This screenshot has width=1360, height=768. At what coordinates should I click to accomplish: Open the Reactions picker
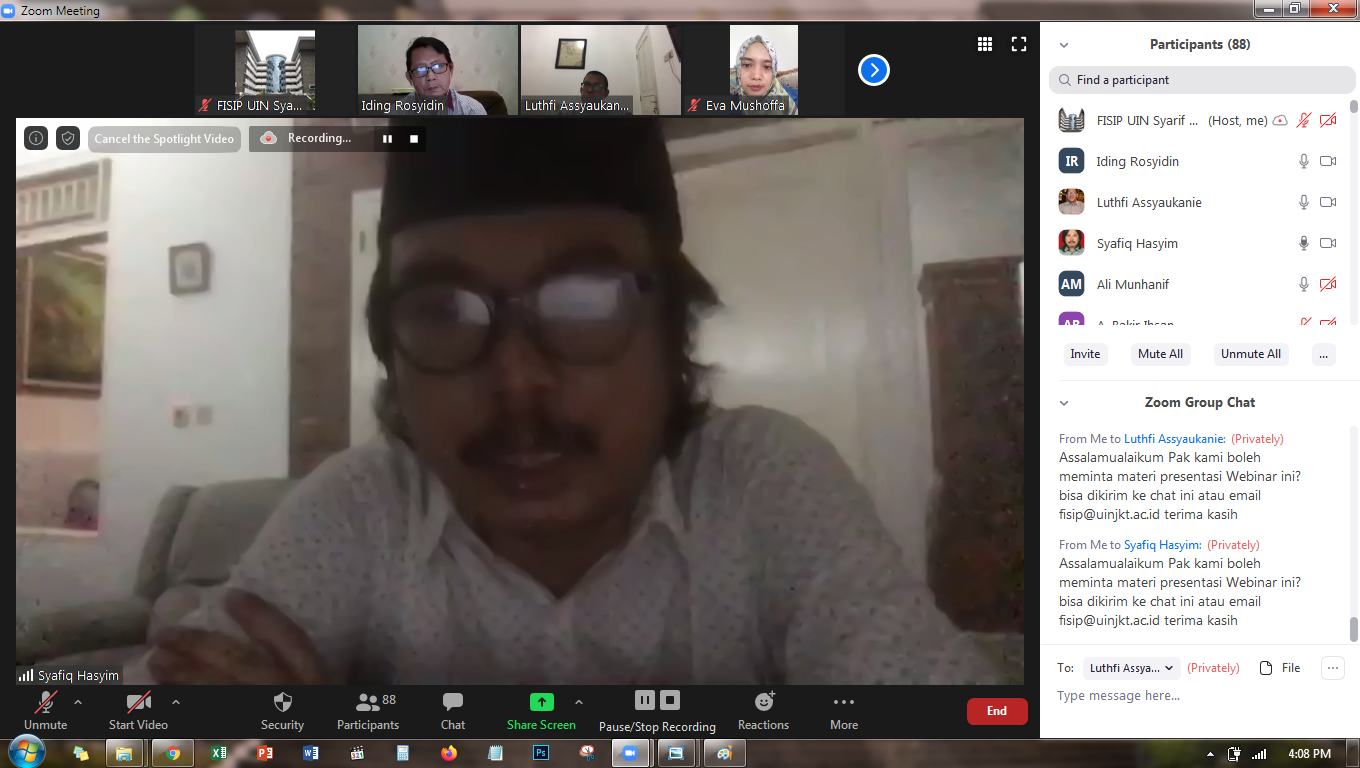pyautogui.click(x=762, y=710)
